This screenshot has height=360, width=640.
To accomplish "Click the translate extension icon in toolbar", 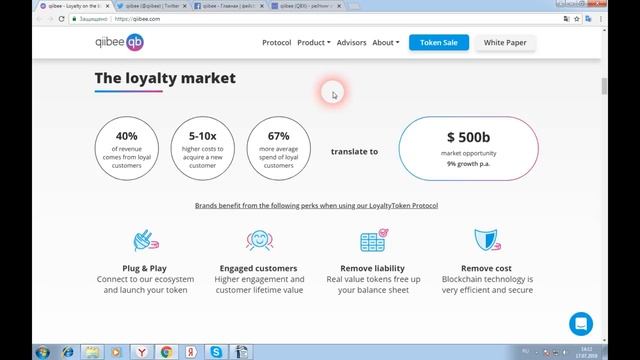I will [x=588, y=19].
